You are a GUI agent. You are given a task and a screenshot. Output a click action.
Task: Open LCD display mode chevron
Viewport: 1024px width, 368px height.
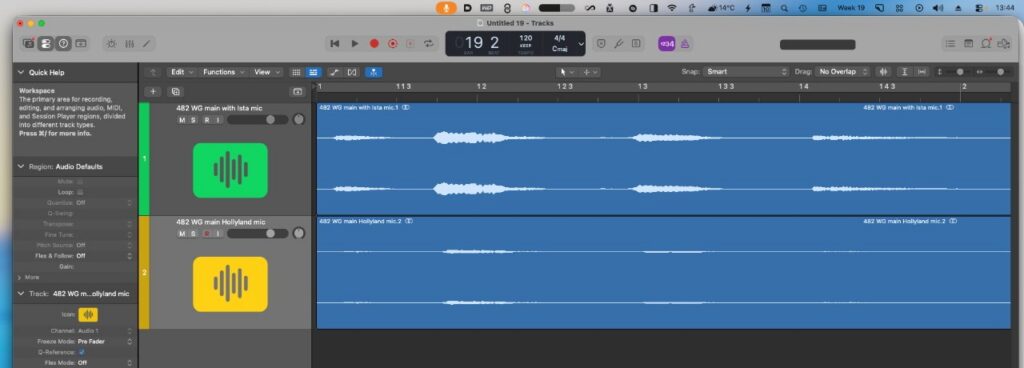coord(581,44)
